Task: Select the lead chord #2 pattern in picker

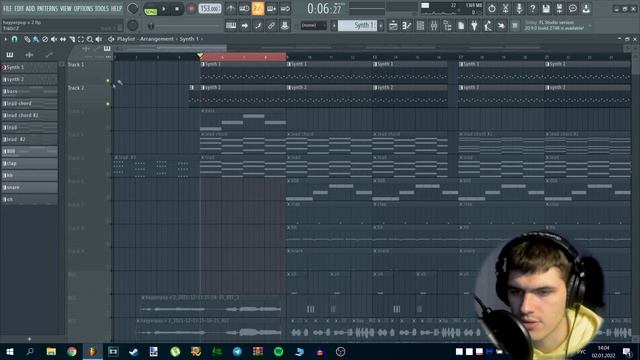Action: [29, 116]
